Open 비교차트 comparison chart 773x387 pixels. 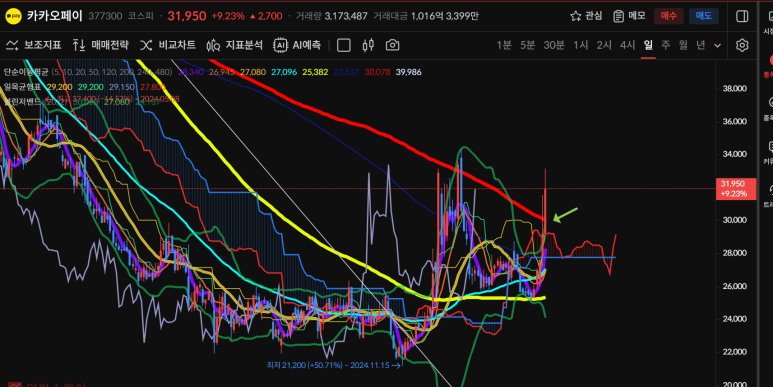(168, 45)
